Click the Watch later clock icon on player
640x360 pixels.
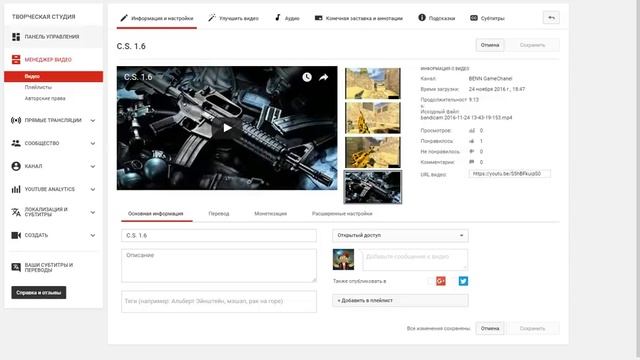[x=307, y=77]
